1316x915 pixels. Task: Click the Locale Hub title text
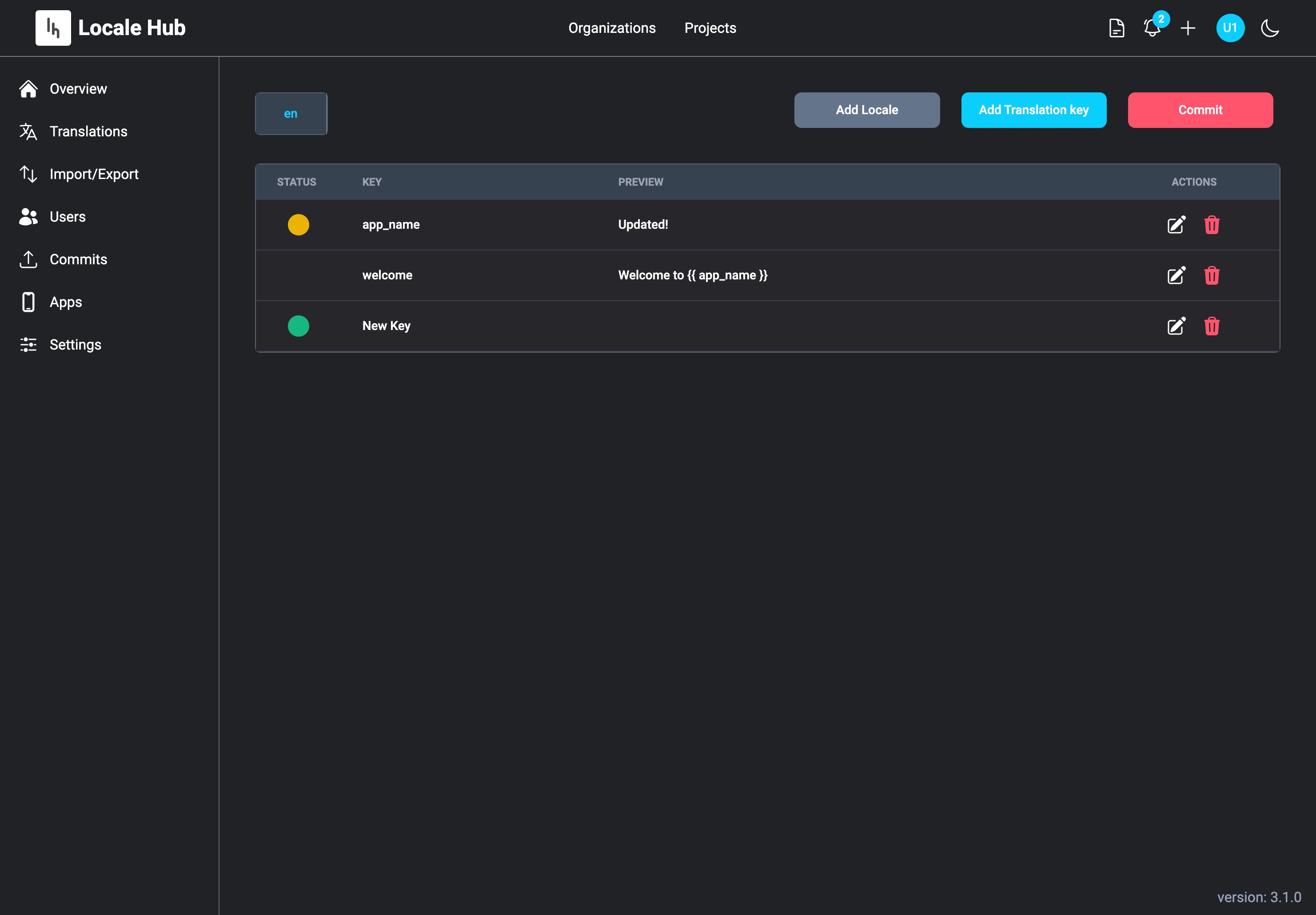click(132, 28)
